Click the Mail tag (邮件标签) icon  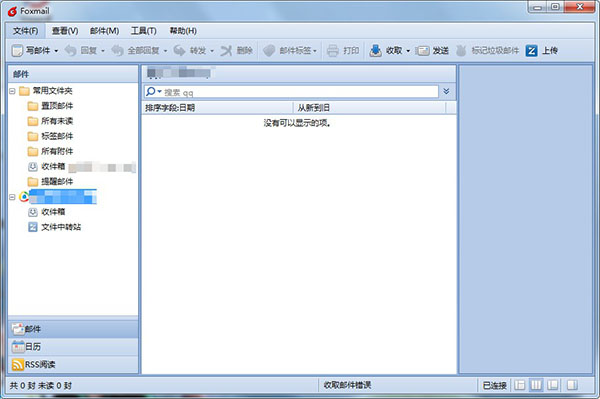pyautogui.click(x=269, y=50)
